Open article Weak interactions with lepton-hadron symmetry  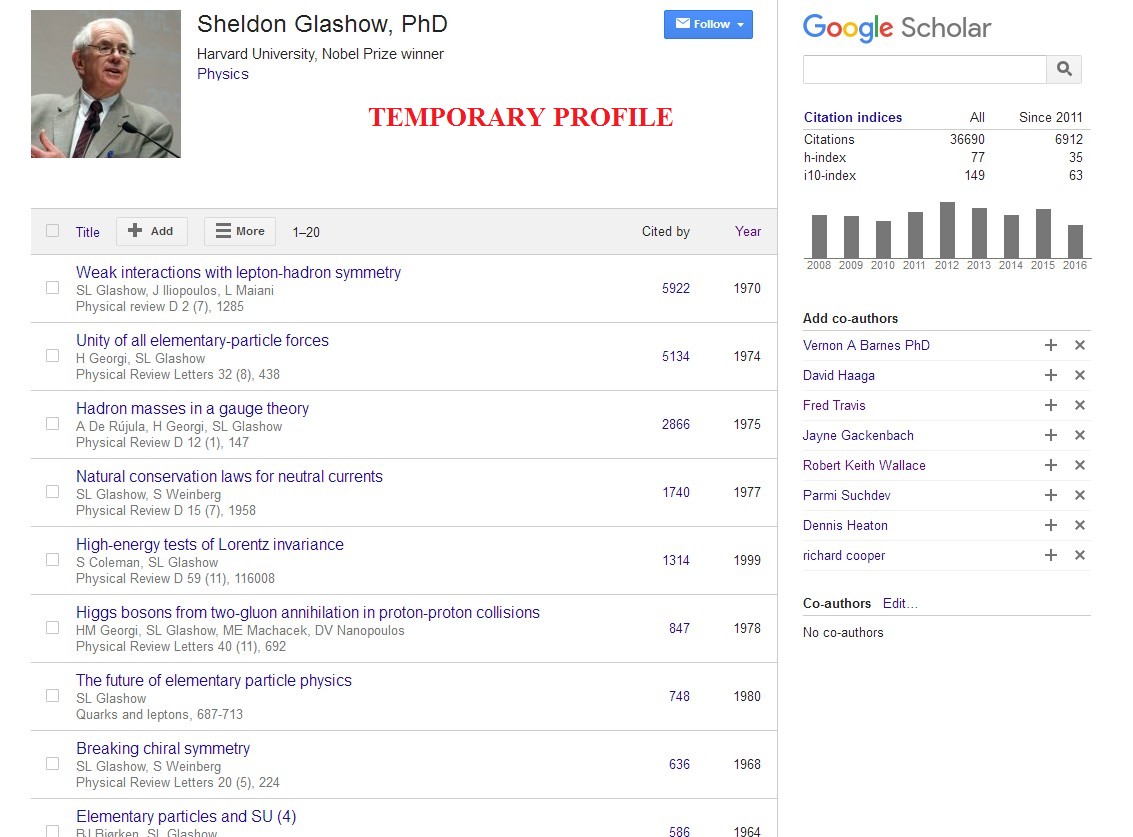tap(238, 272)
